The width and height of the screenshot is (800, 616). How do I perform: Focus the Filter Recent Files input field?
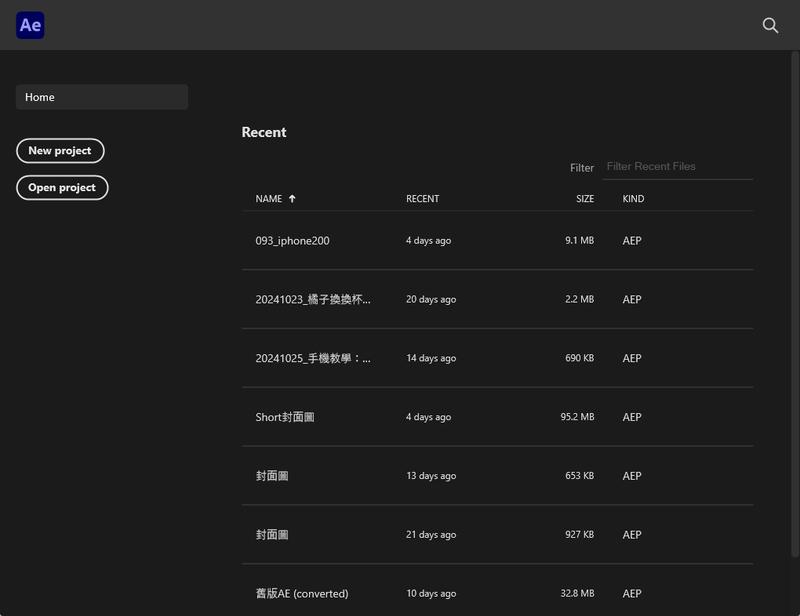point(677,167)
